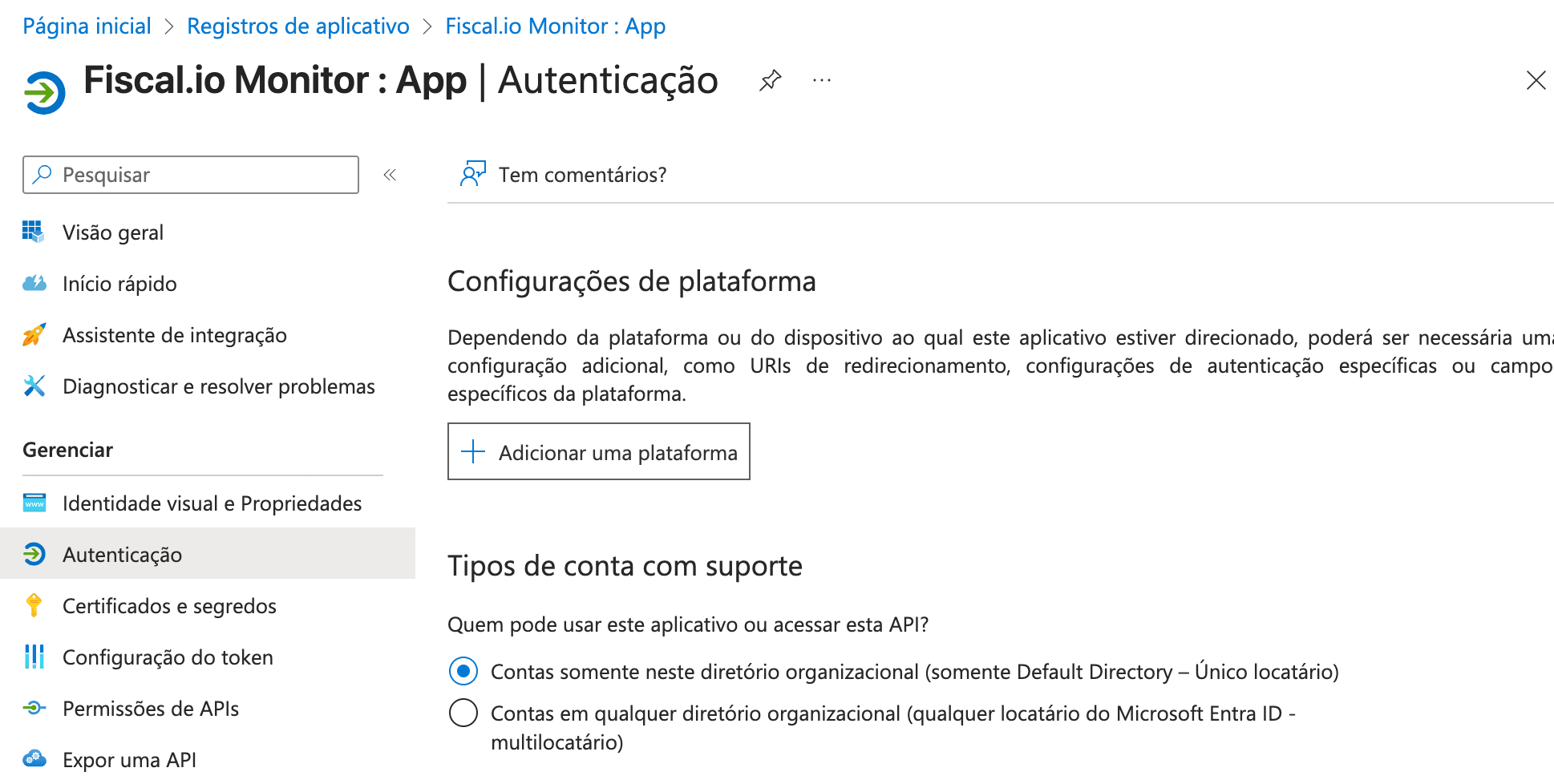Click the Certificados e segredos key icon
Viewport: 1554px width, 784px height.
tap(34, 606)
